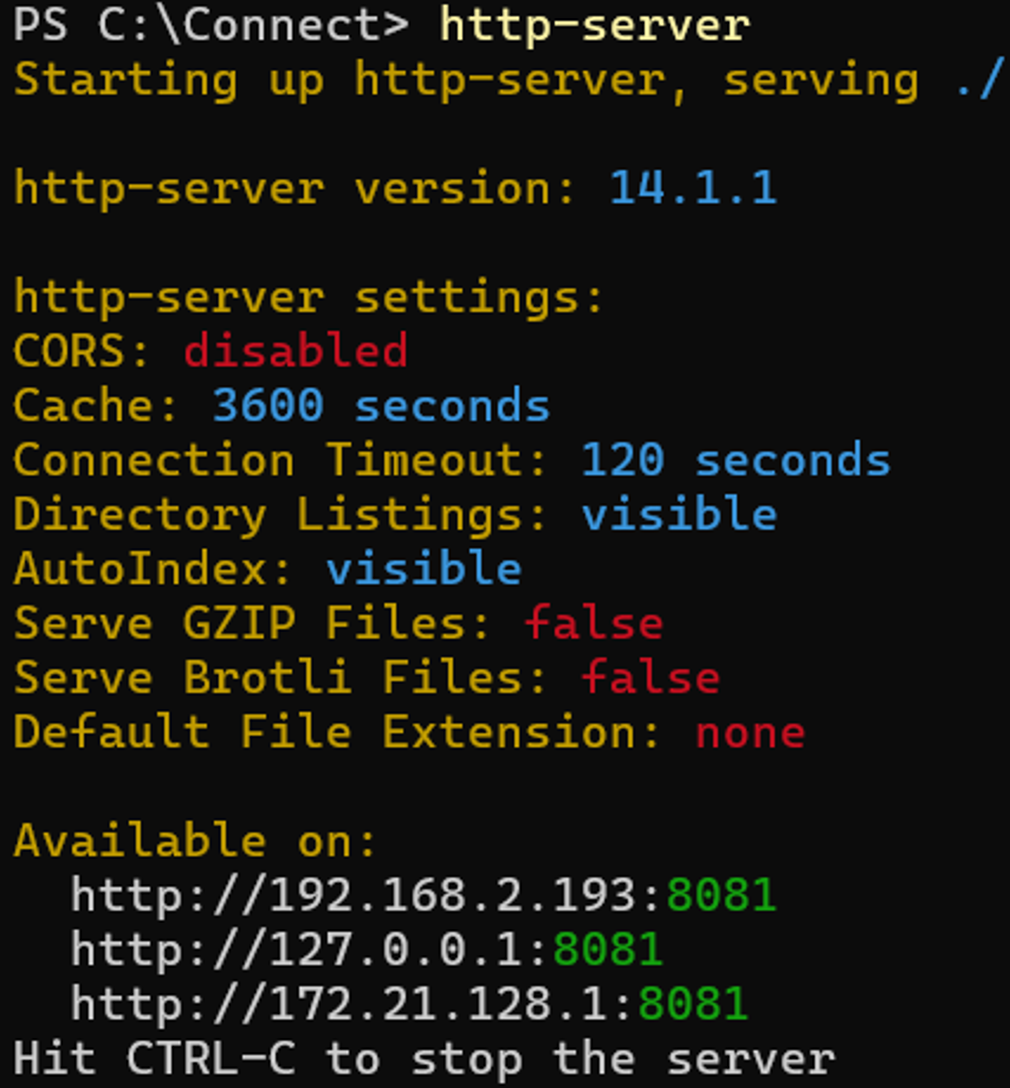Click the Default File Extension none value
This screenshot has height=1088, width=1010.
click(750, 733)
